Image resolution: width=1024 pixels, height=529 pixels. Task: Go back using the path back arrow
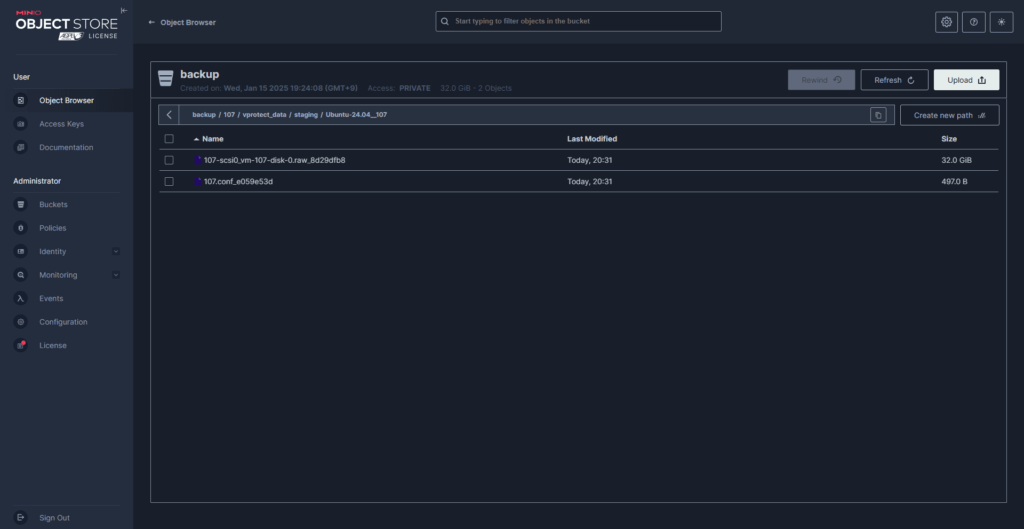[x=169, y=115]
